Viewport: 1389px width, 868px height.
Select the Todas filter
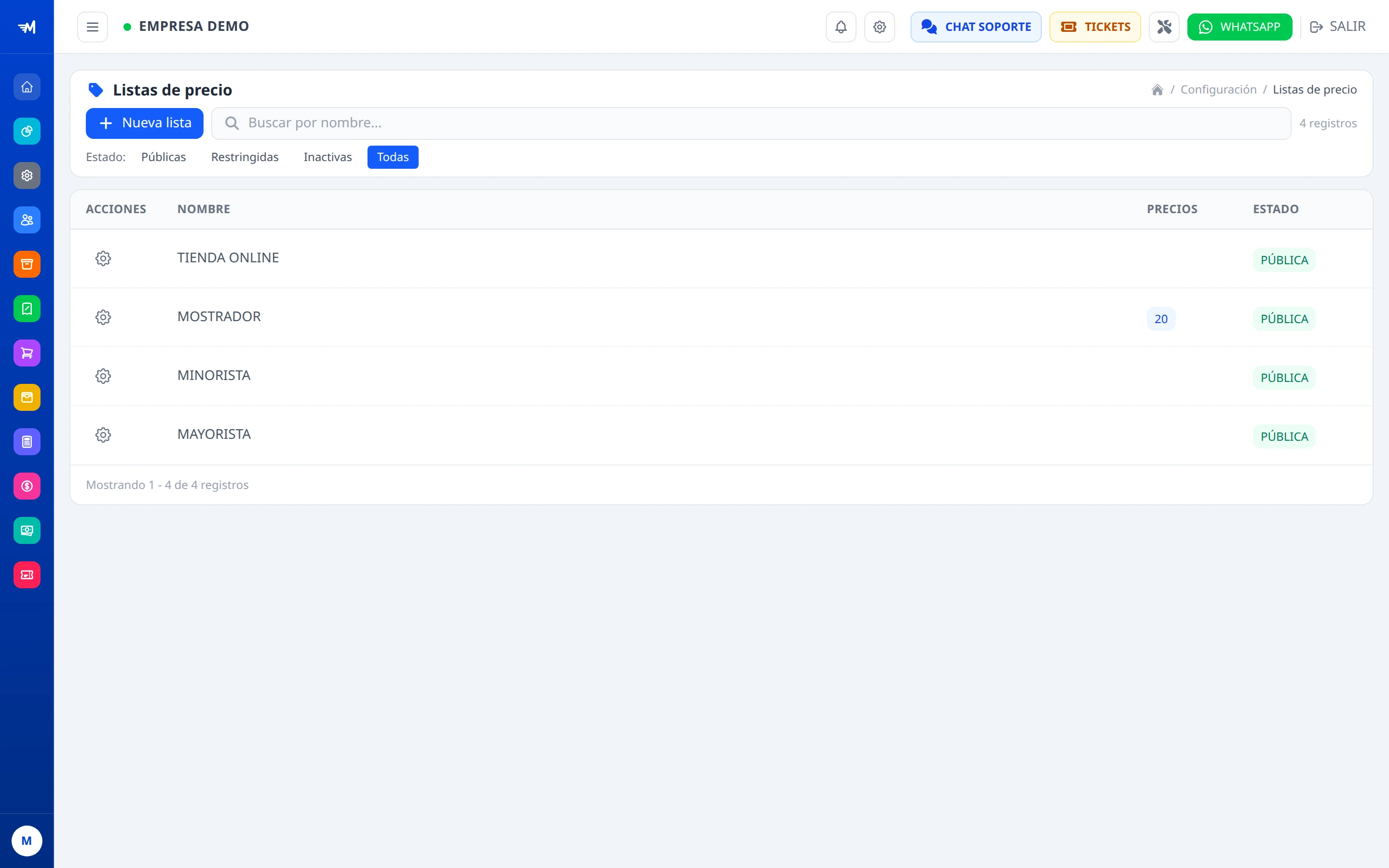[393, 157]
